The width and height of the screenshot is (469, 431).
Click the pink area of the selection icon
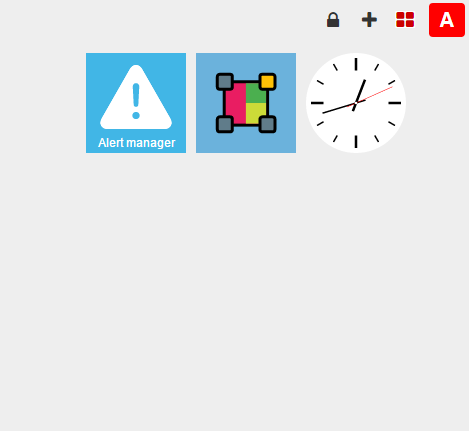coord(236,103)
